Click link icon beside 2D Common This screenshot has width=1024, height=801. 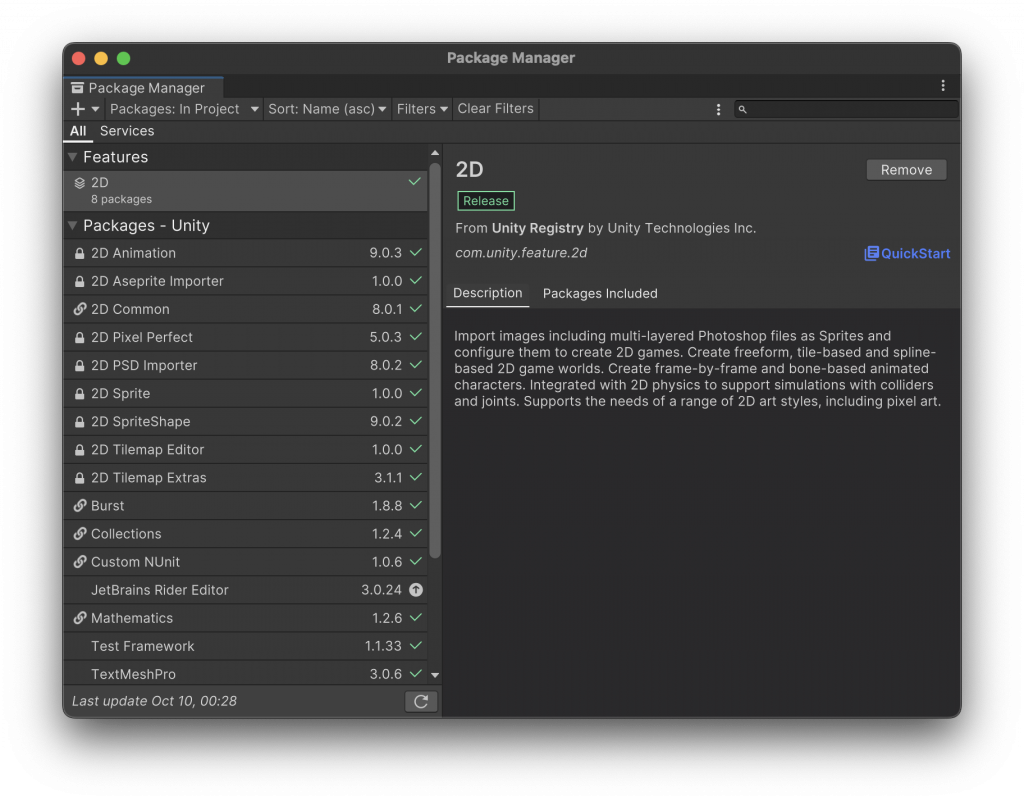(80, 309)
